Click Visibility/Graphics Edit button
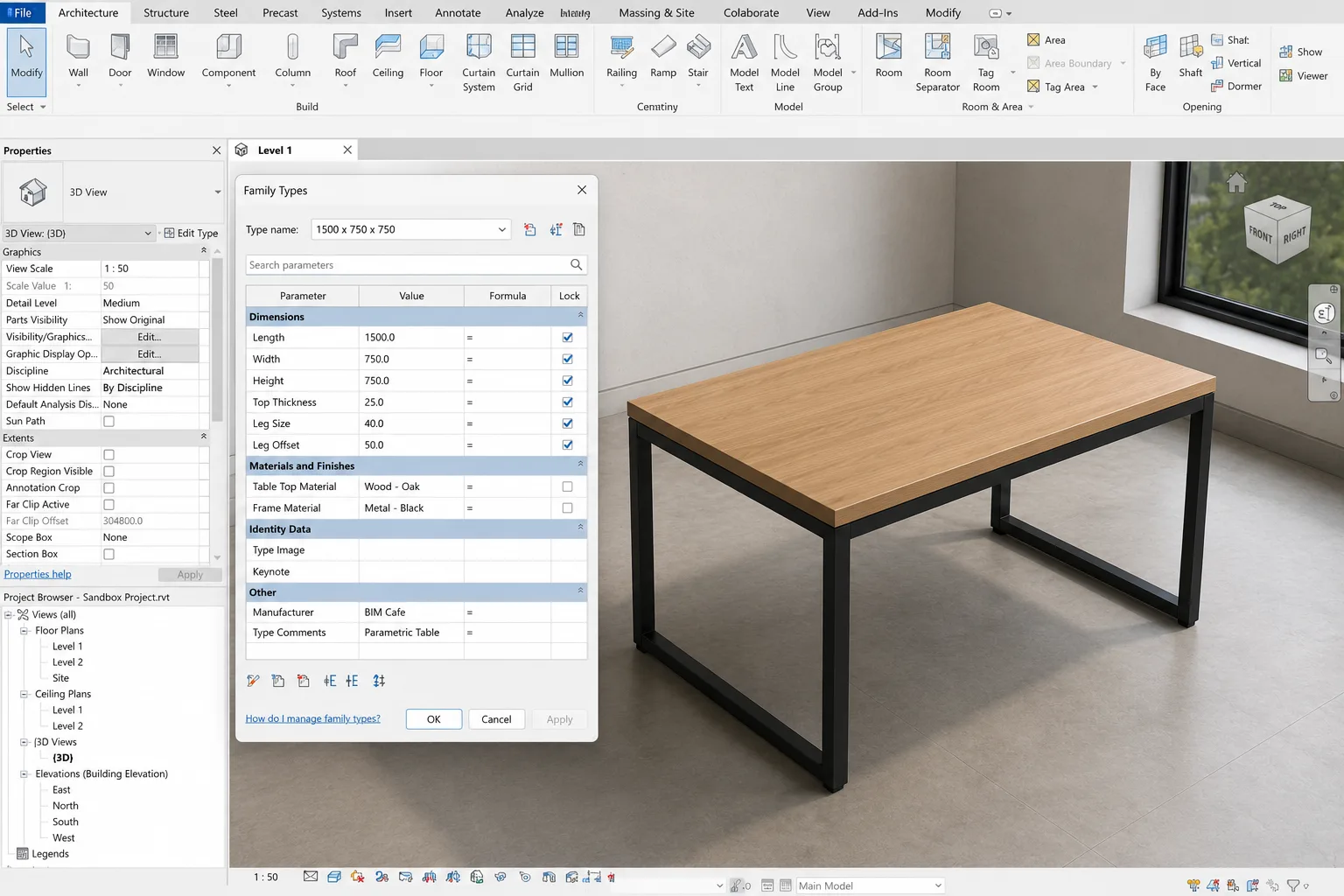 click(x=150, y=337)
